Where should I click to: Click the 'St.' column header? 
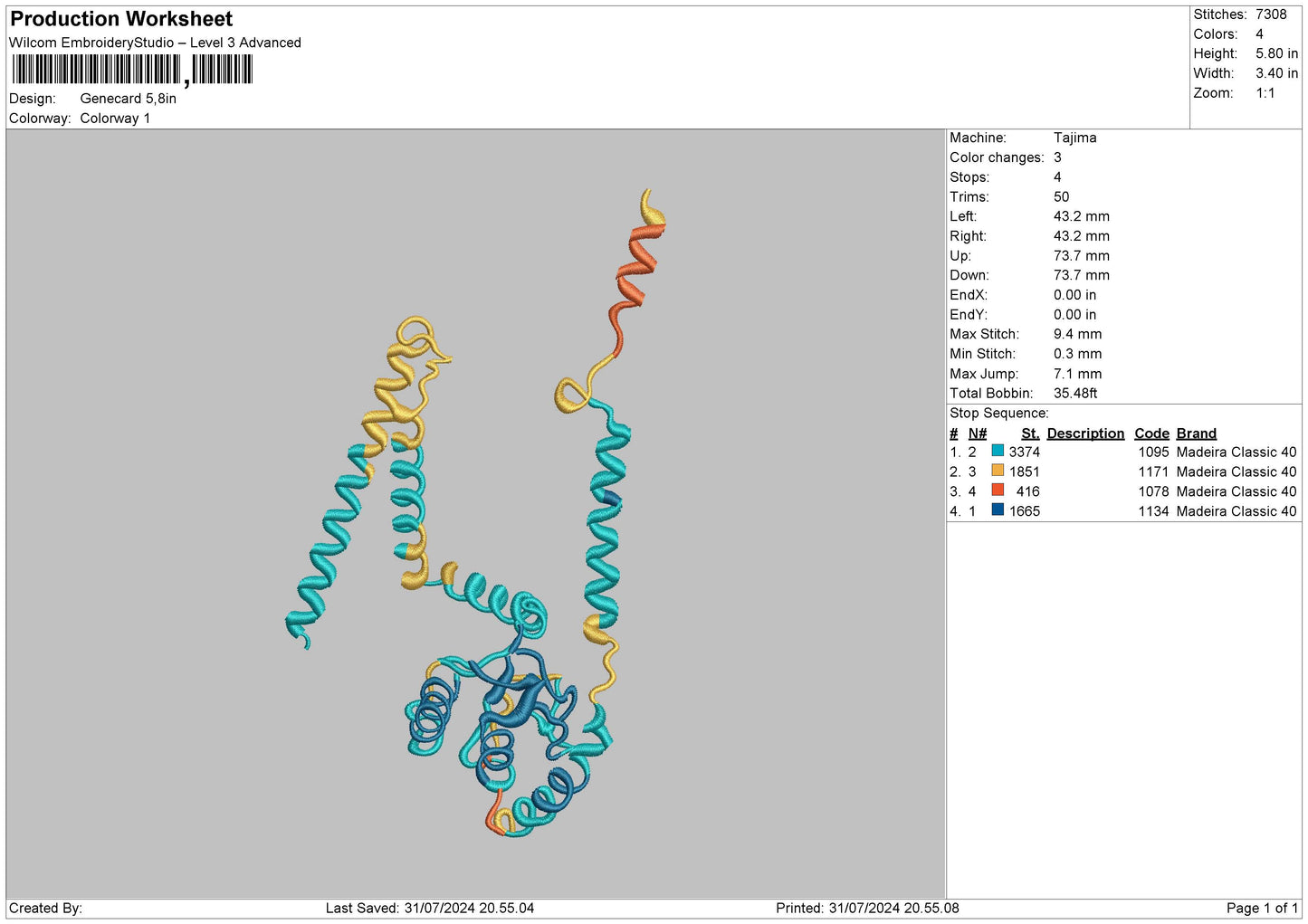pyautogui.click(x=1030, y=433)
